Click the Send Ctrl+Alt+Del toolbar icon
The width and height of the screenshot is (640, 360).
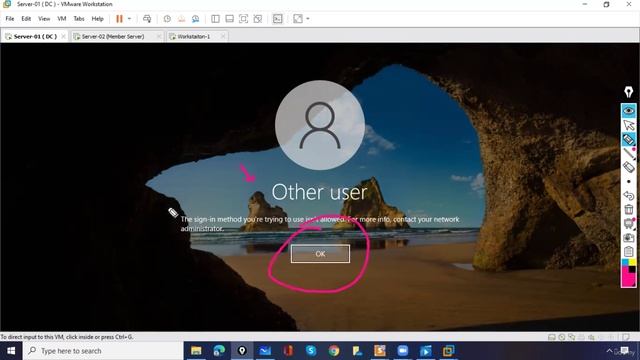(x=147, y=19)
